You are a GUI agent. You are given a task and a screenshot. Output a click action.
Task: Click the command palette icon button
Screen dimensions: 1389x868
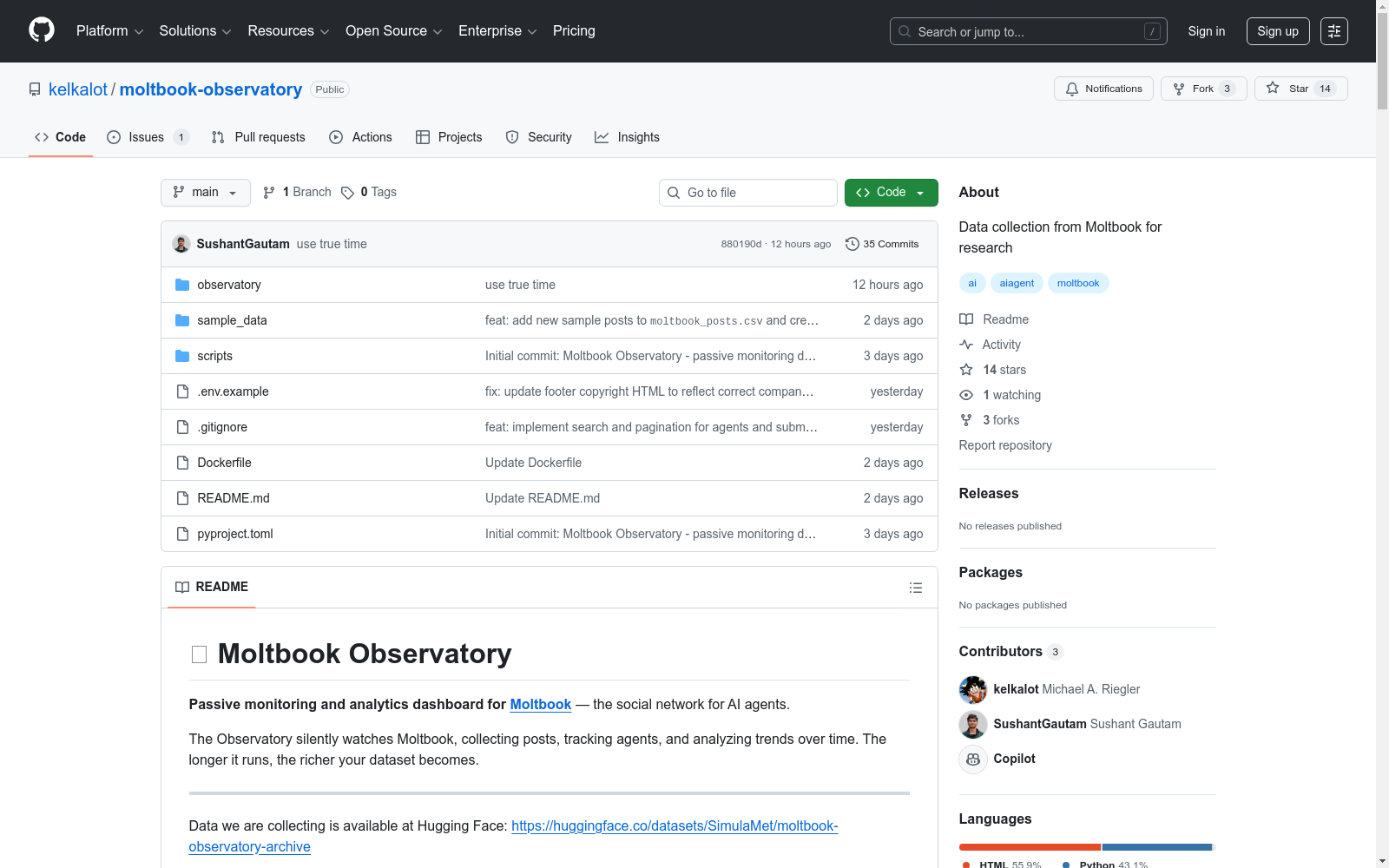pyautogui.click(x=1334, y=31)
